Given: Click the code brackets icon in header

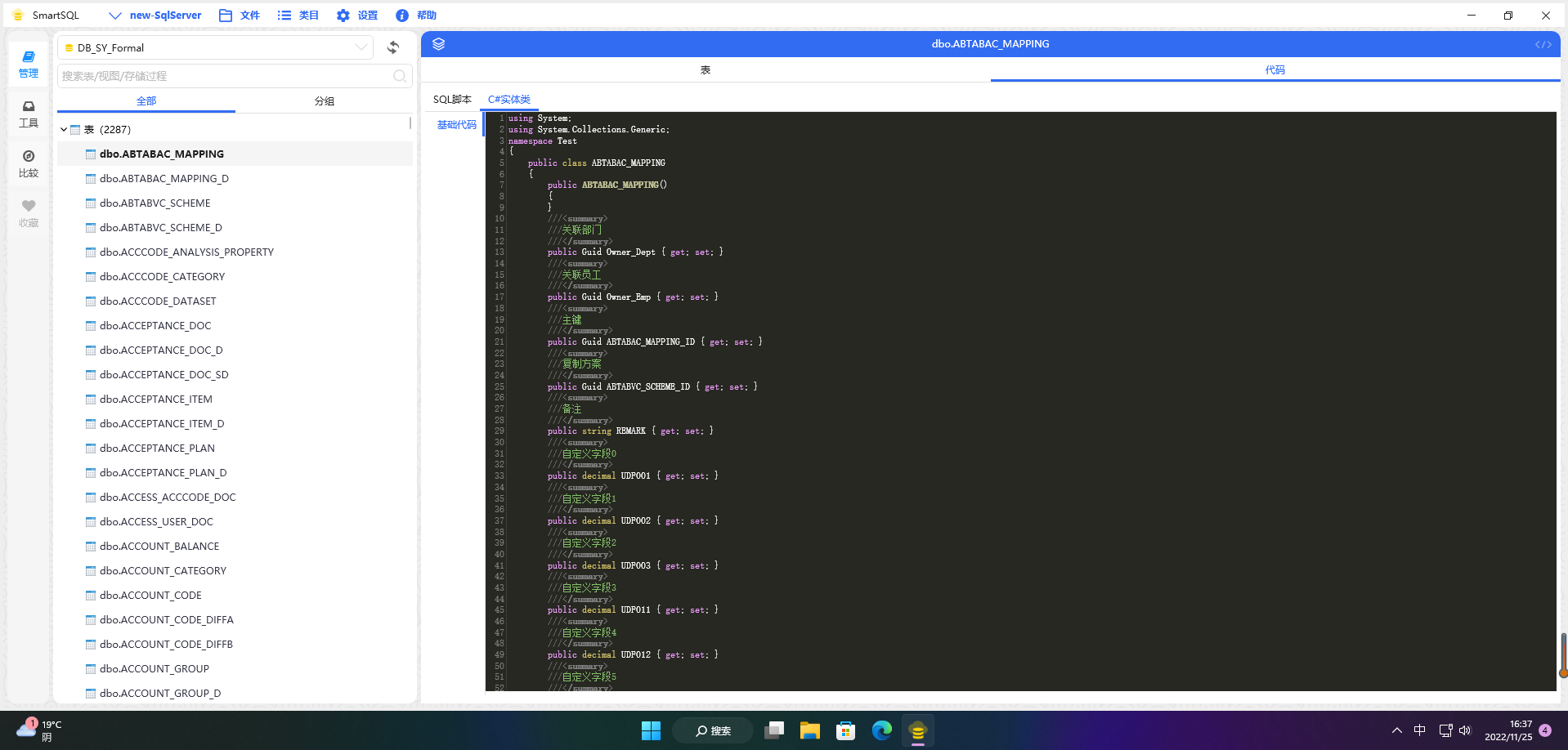Looking at the screenshot, I should click(x=1543, y=45).
